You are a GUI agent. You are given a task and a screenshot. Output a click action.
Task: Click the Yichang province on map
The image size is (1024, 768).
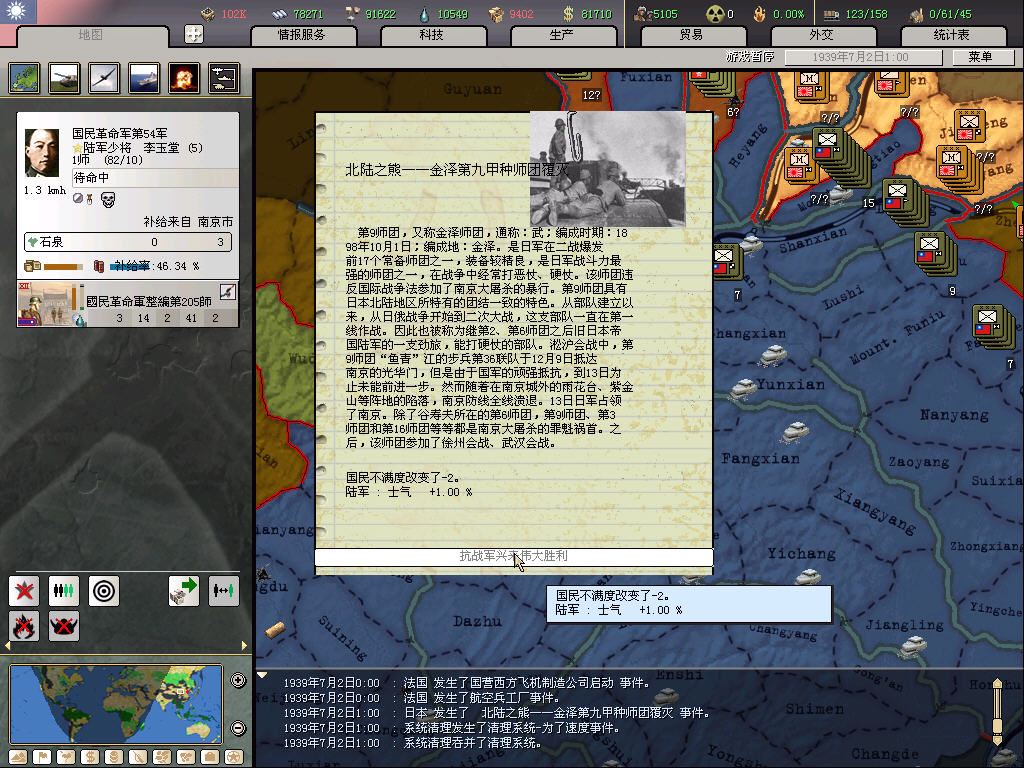coord(801,554)
